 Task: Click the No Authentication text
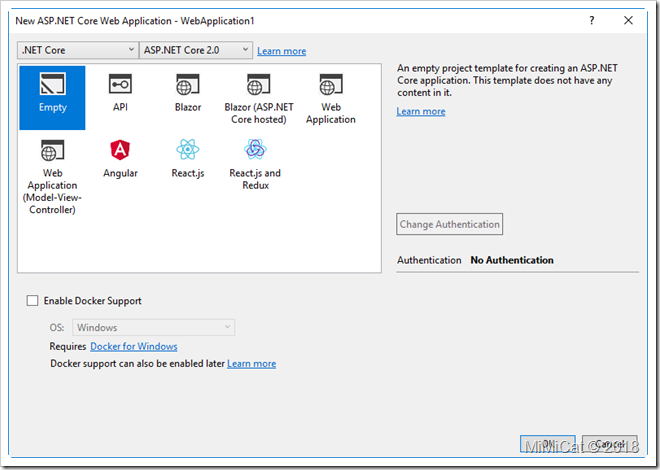(x=512, y=260)
